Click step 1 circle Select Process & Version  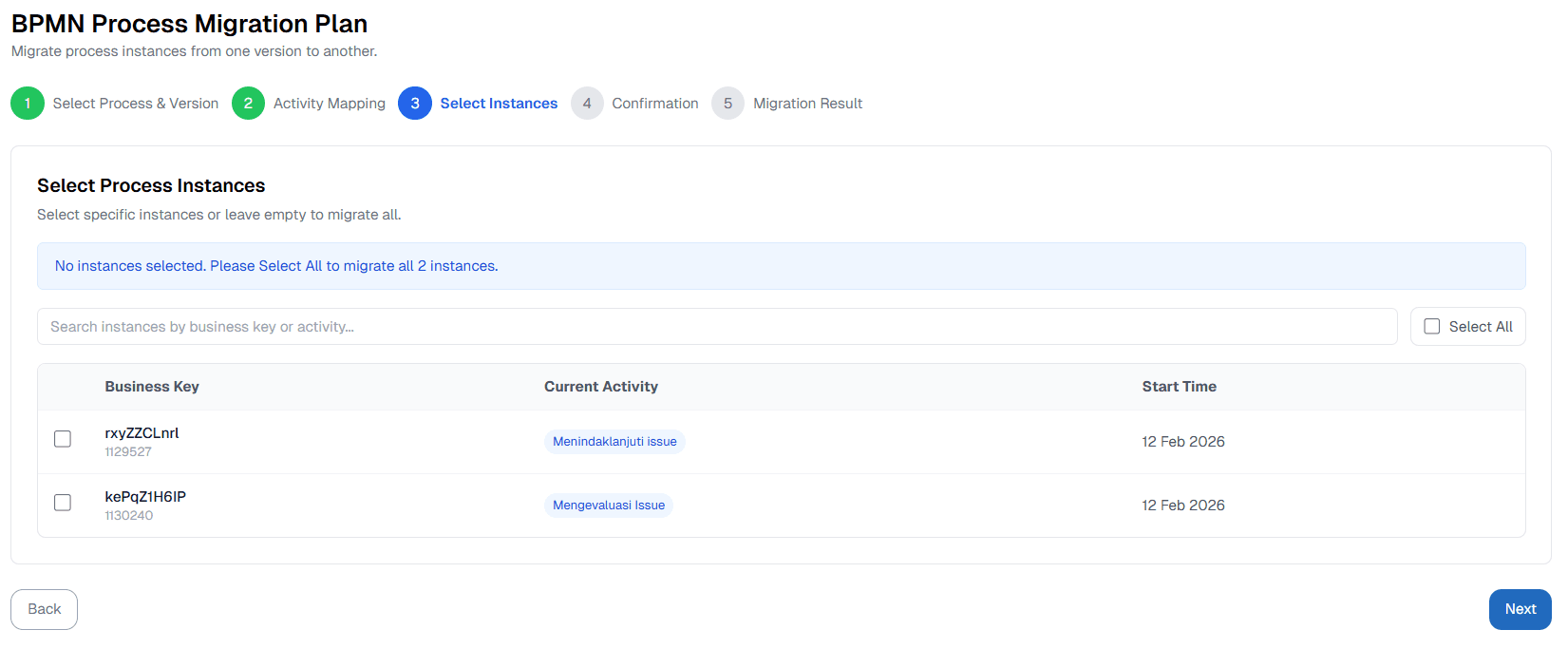tap(28, 104)
